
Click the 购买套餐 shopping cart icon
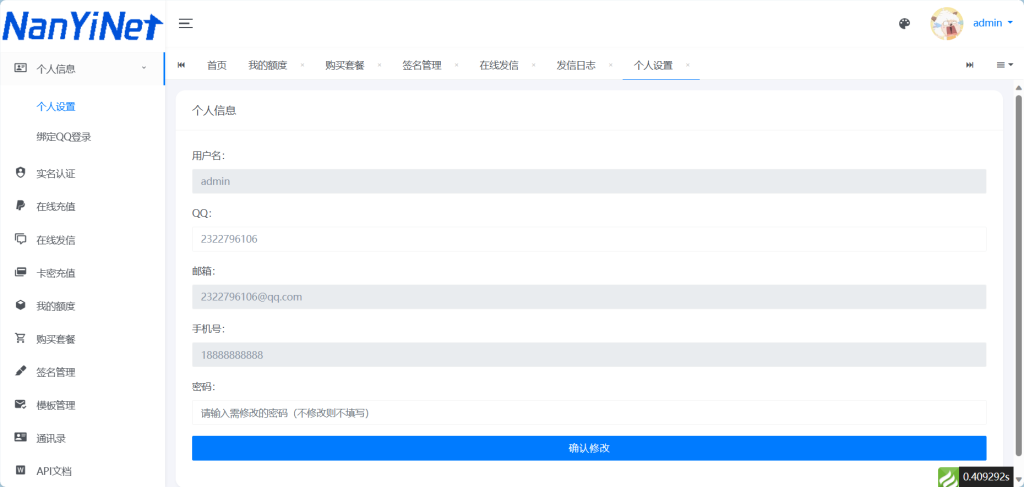point(20,339)
